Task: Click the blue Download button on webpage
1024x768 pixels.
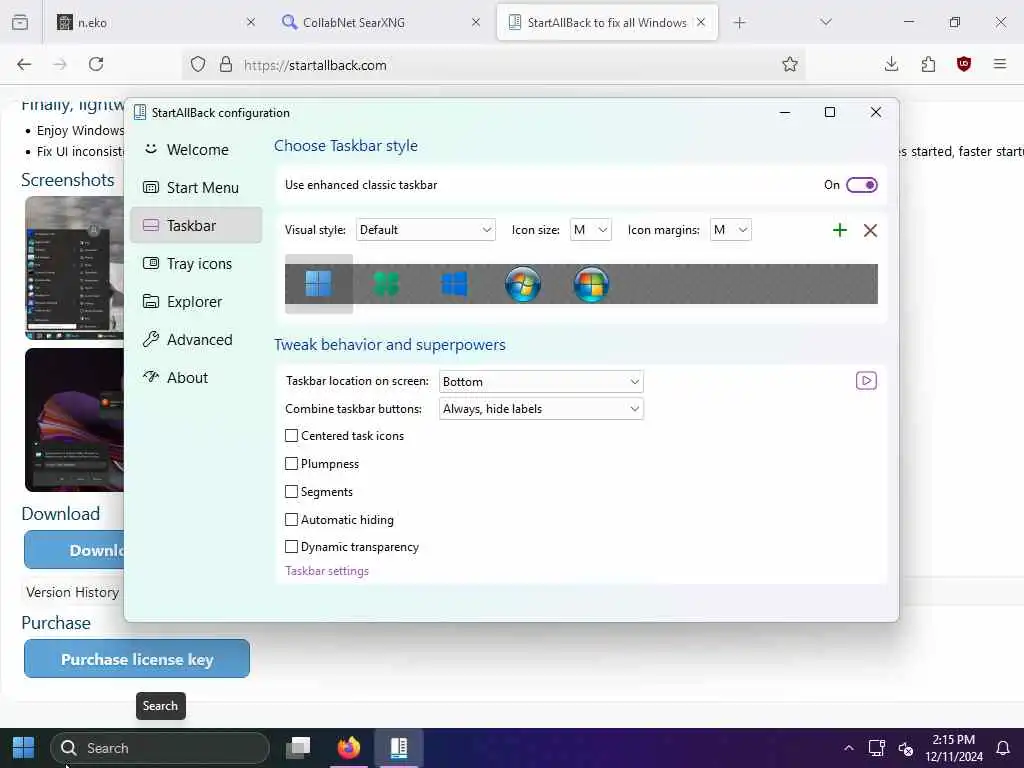Action: pos(74,550)
